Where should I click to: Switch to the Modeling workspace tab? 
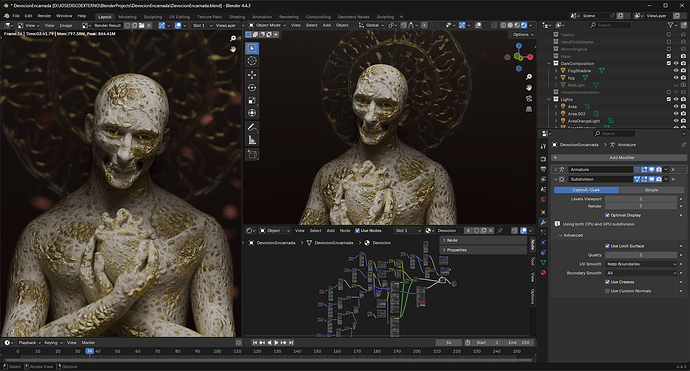[127, 17]
